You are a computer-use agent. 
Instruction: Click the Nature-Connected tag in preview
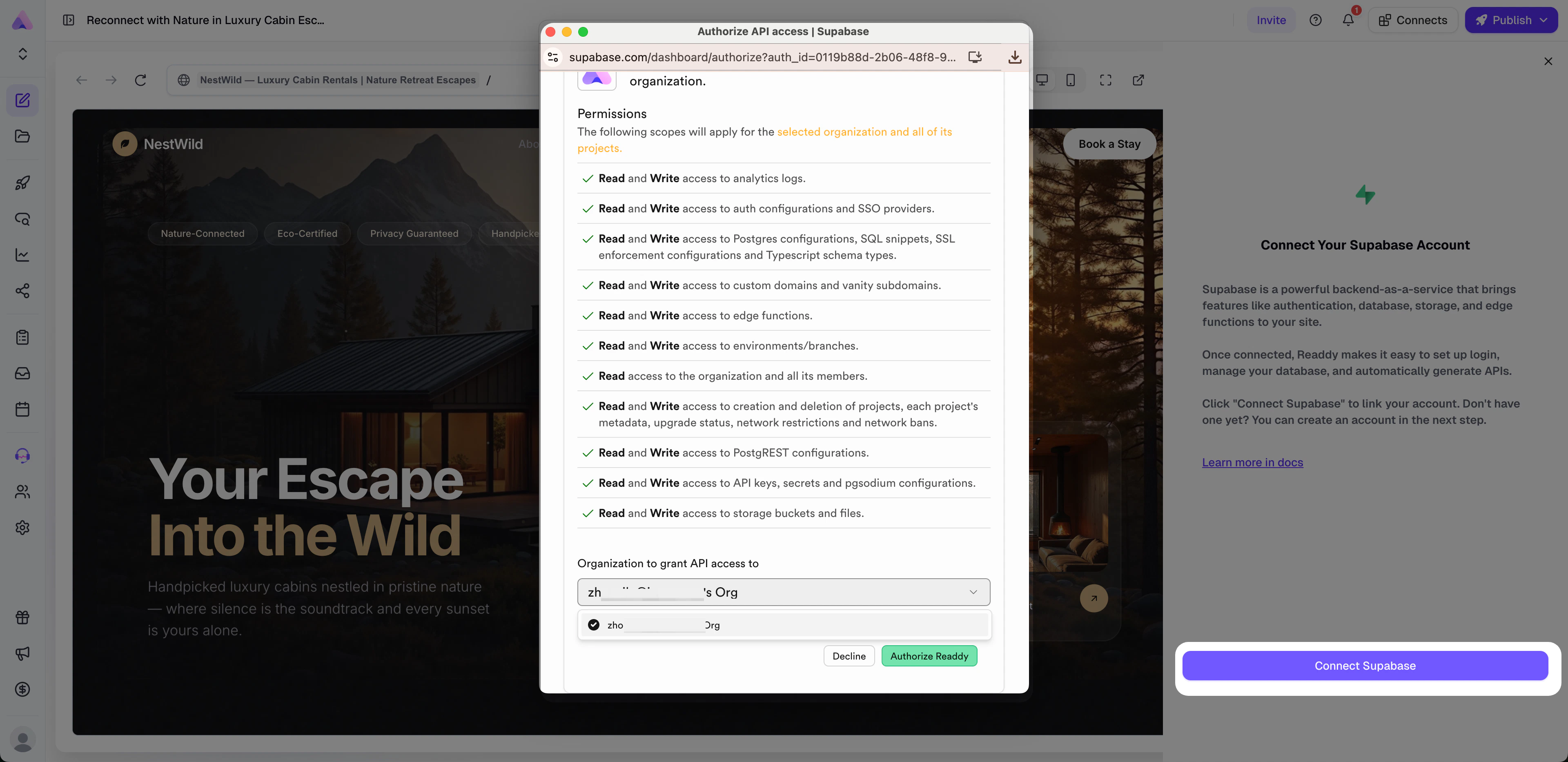[x=203, y=234]
